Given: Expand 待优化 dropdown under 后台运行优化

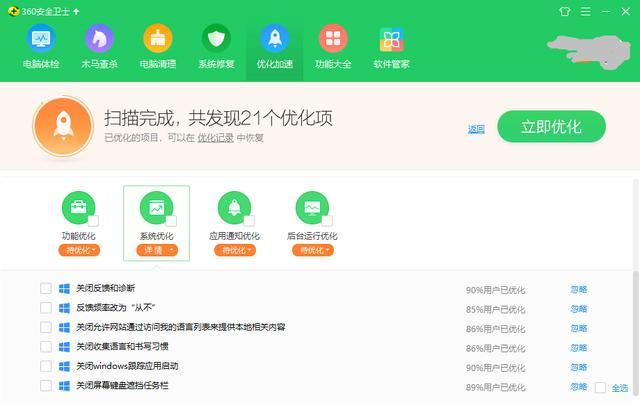Looking at the screenshot, I should point(313,250).
